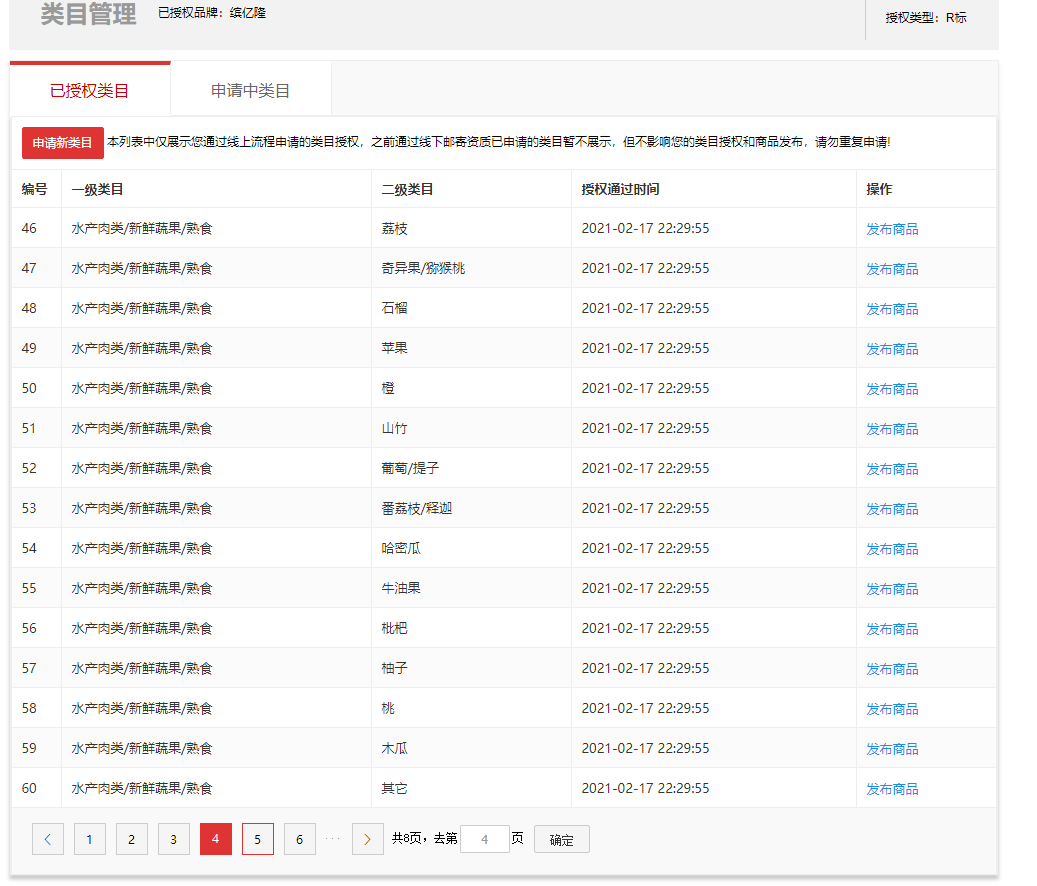Click the 类目管理 page title
This screenshot has height=886, width=1037.
89,14
